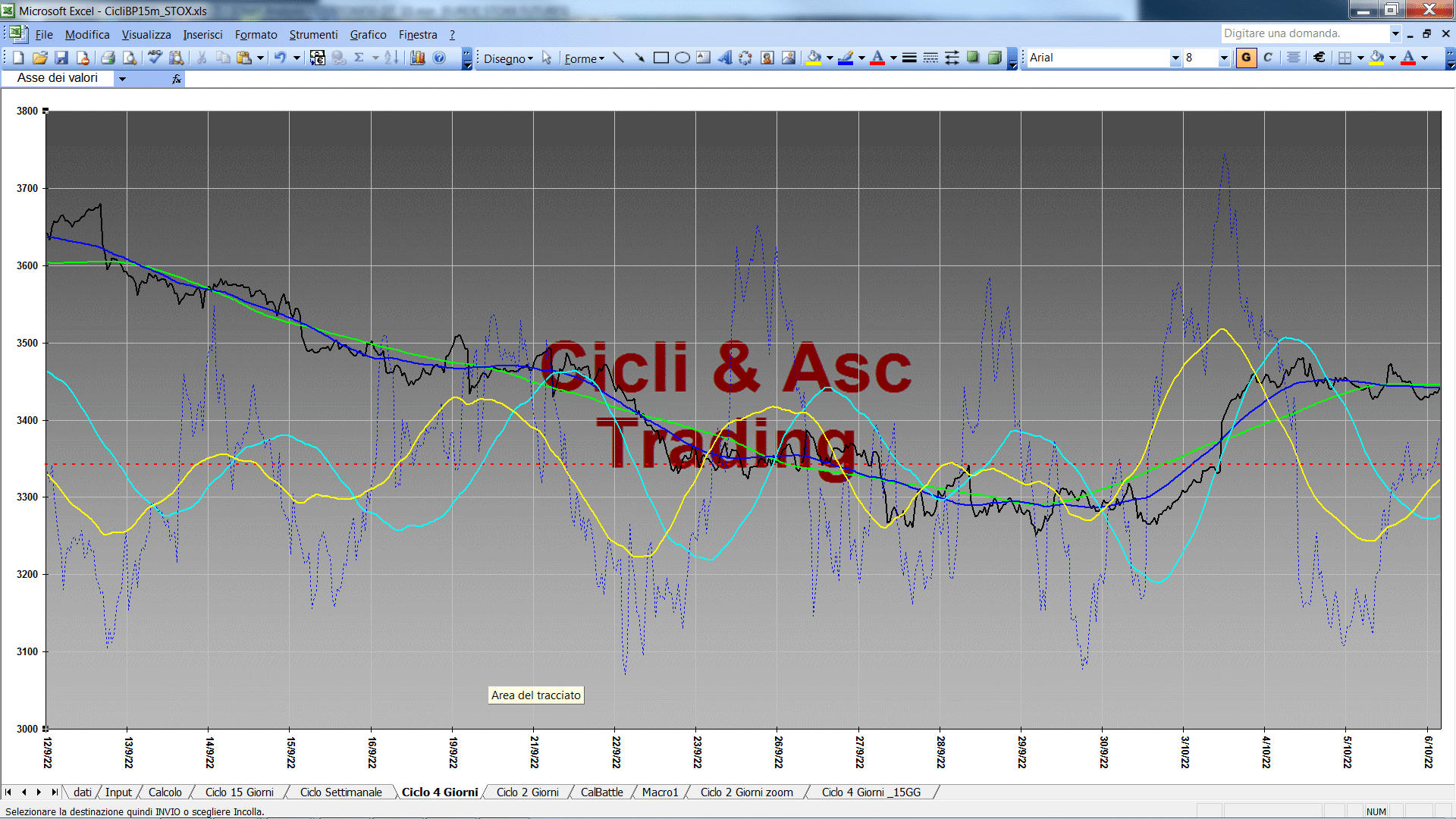Undo the last action
The image size is (1456, 819).
(x=281, y=58)
